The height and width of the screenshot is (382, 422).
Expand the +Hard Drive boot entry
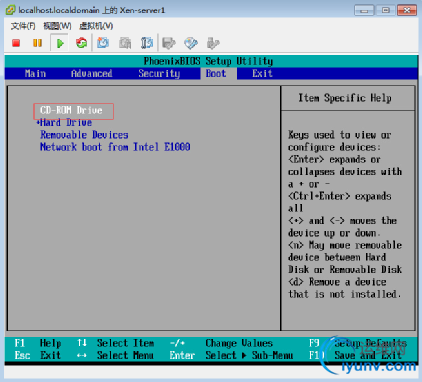click(x=64, y=122)
